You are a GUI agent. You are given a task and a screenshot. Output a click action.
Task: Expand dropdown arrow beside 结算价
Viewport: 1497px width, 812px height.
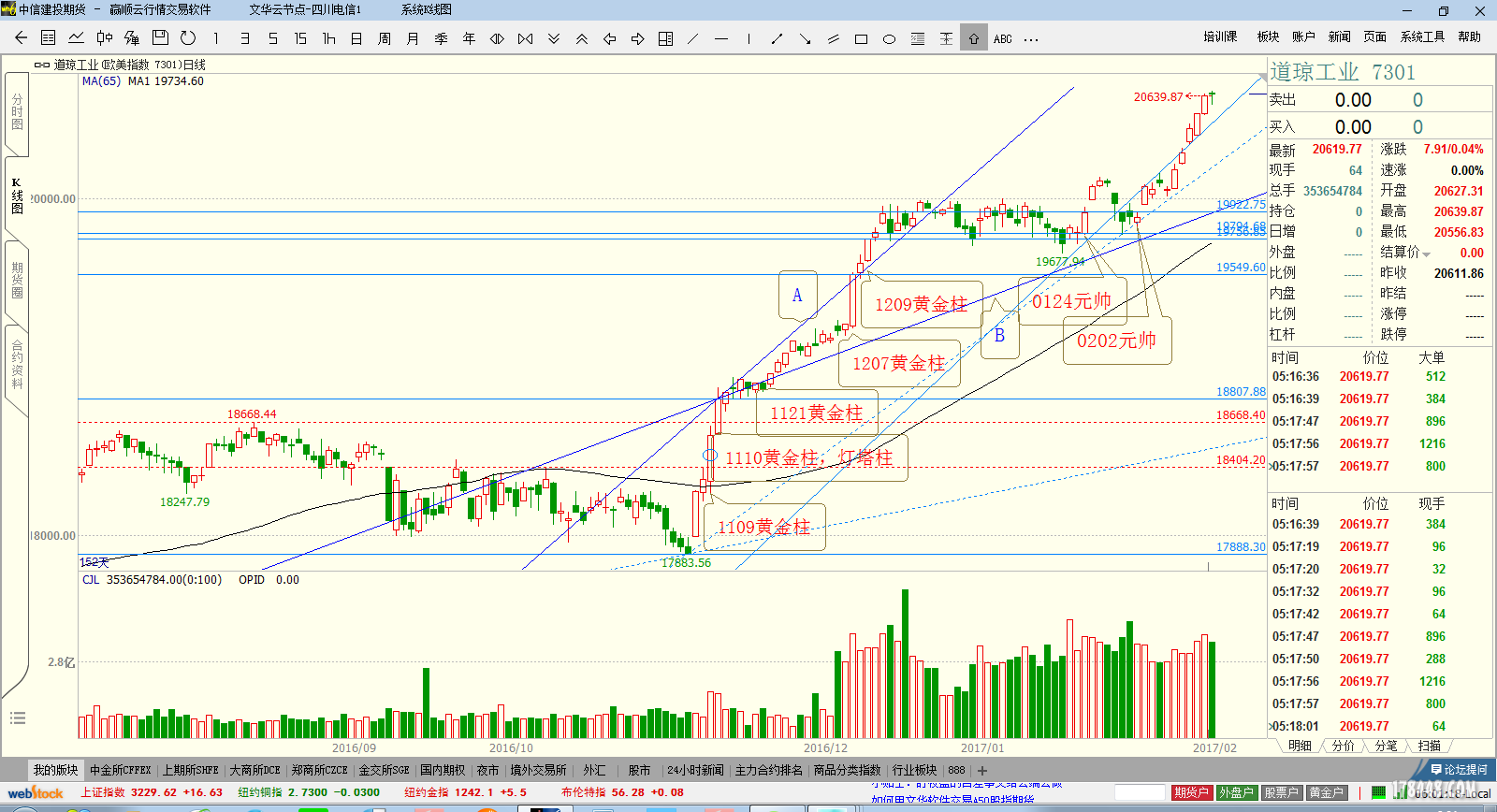coord(1427,254)
